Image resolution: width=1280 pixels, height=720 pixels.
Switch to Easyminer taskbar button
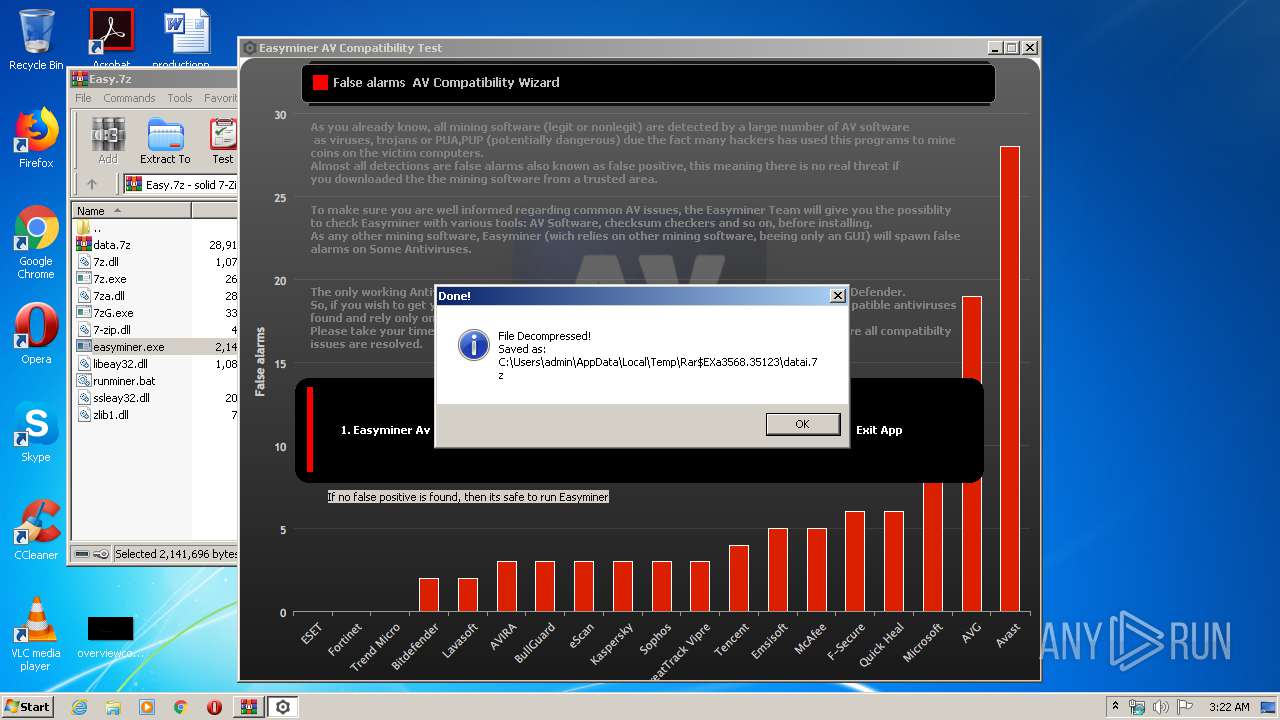pos(283,707)
